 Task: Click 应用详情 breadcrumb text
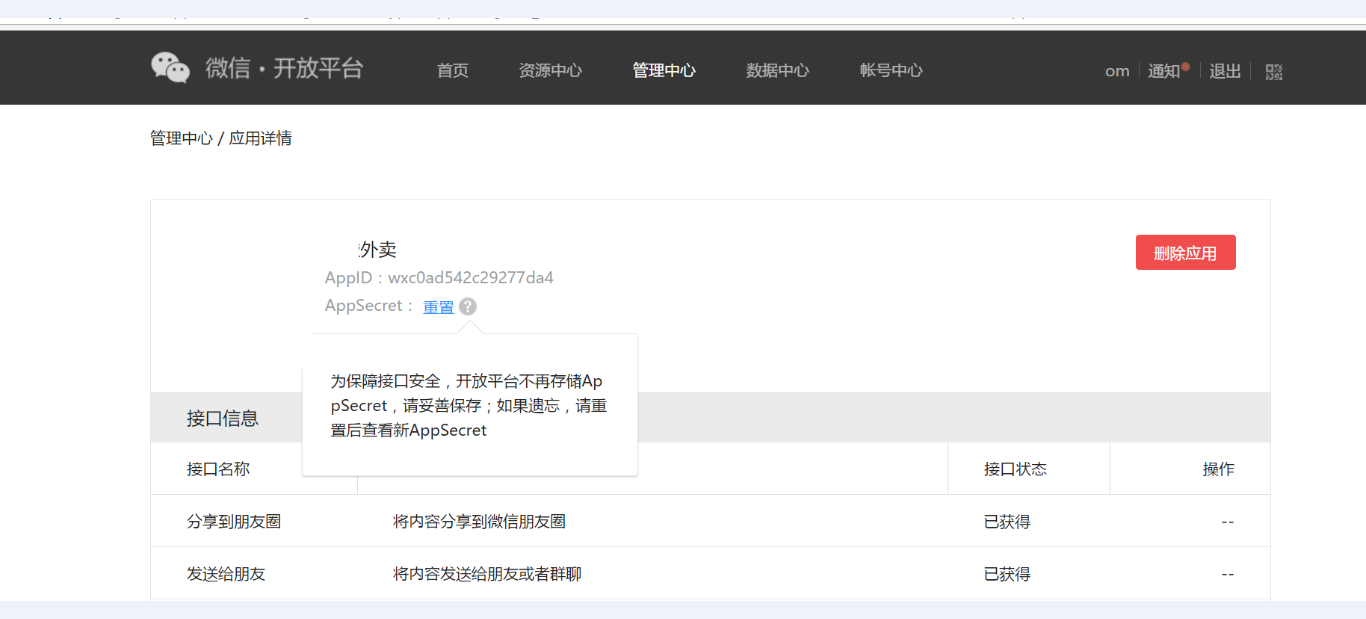tap(260, 138)
